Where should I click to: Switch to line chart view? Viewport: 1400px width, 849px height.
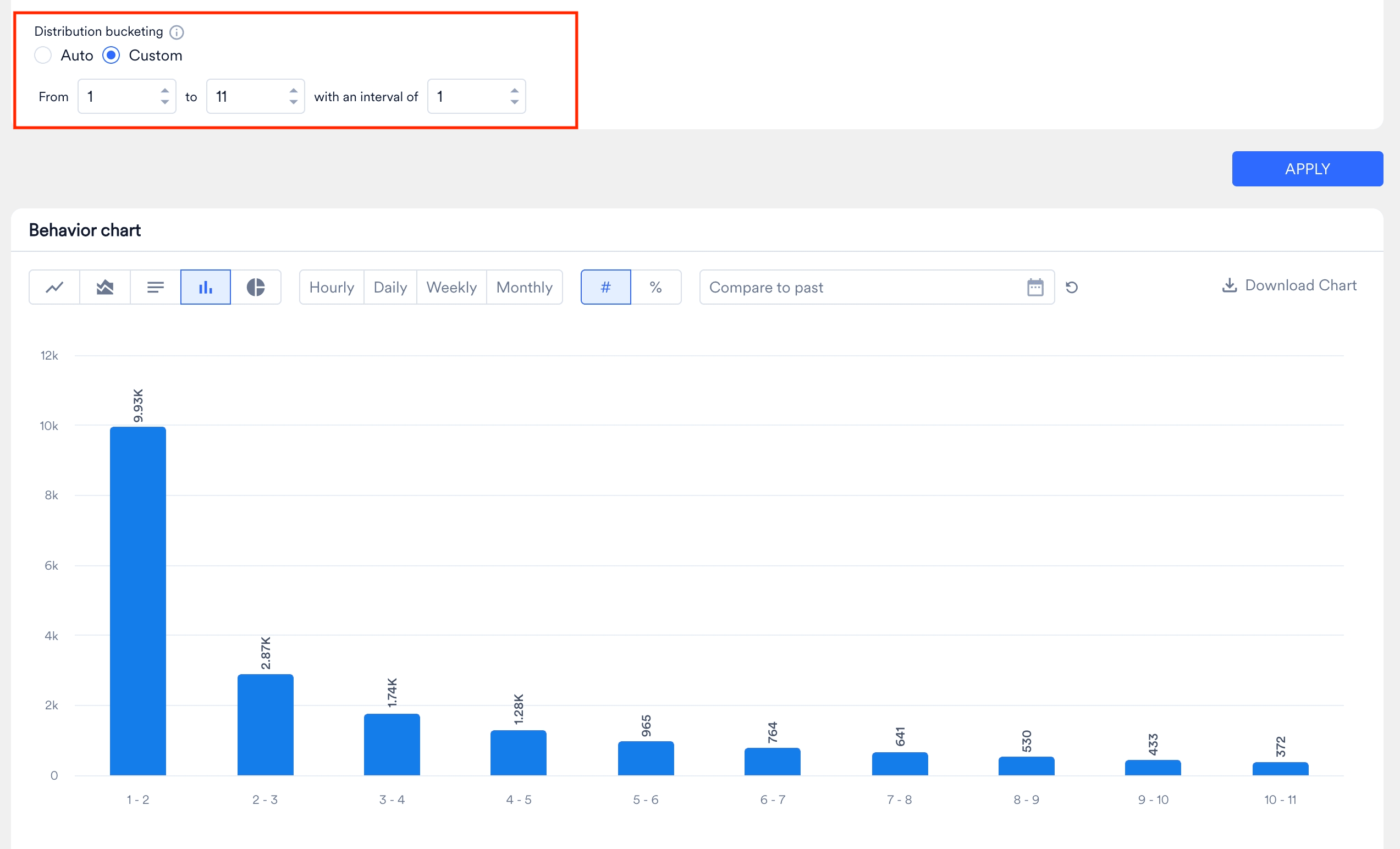54,287
